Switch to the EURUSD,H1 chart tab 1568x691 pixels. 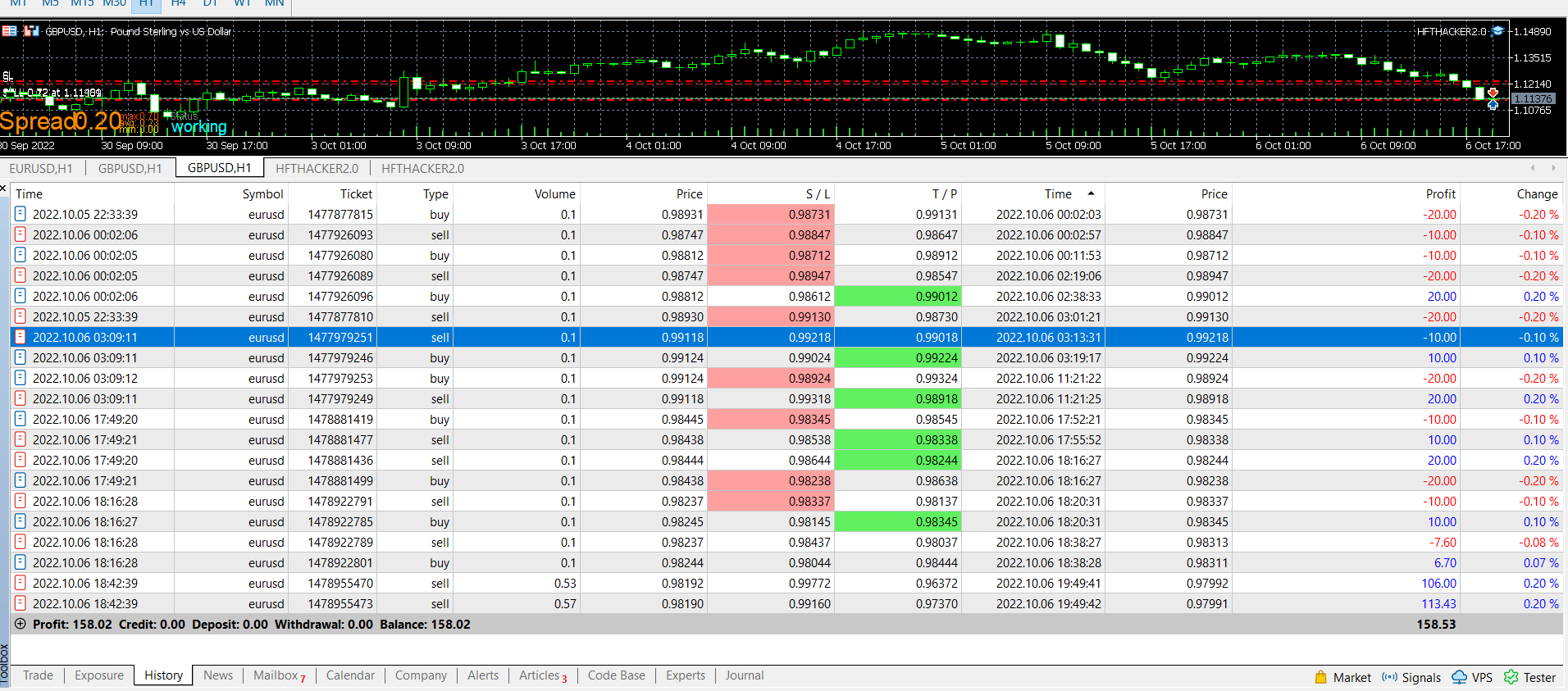coord(41,168)
